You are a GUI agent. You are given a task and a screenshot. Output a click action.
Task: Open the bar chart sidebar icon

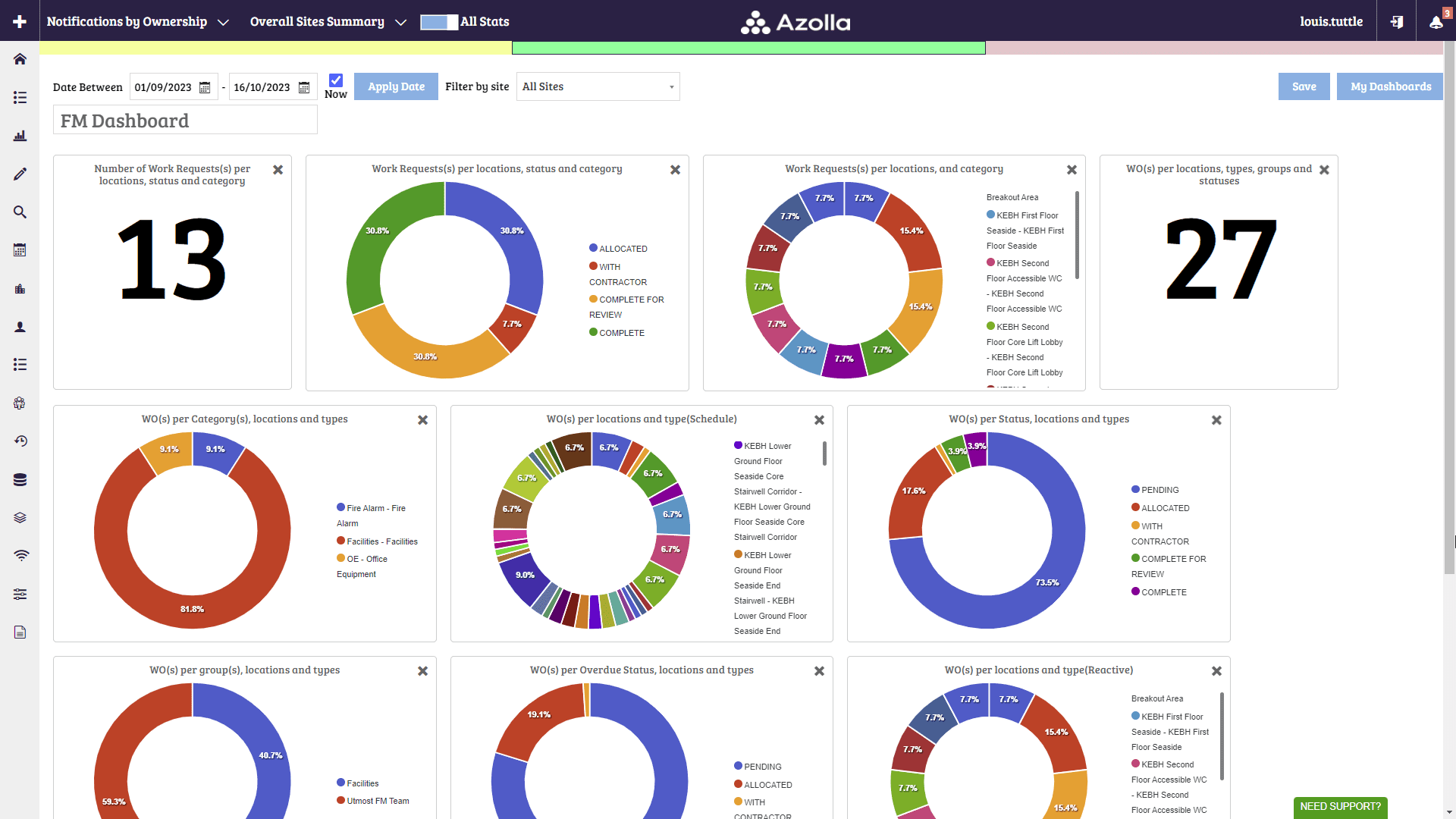pyautogui.click(x=20, y=136)
